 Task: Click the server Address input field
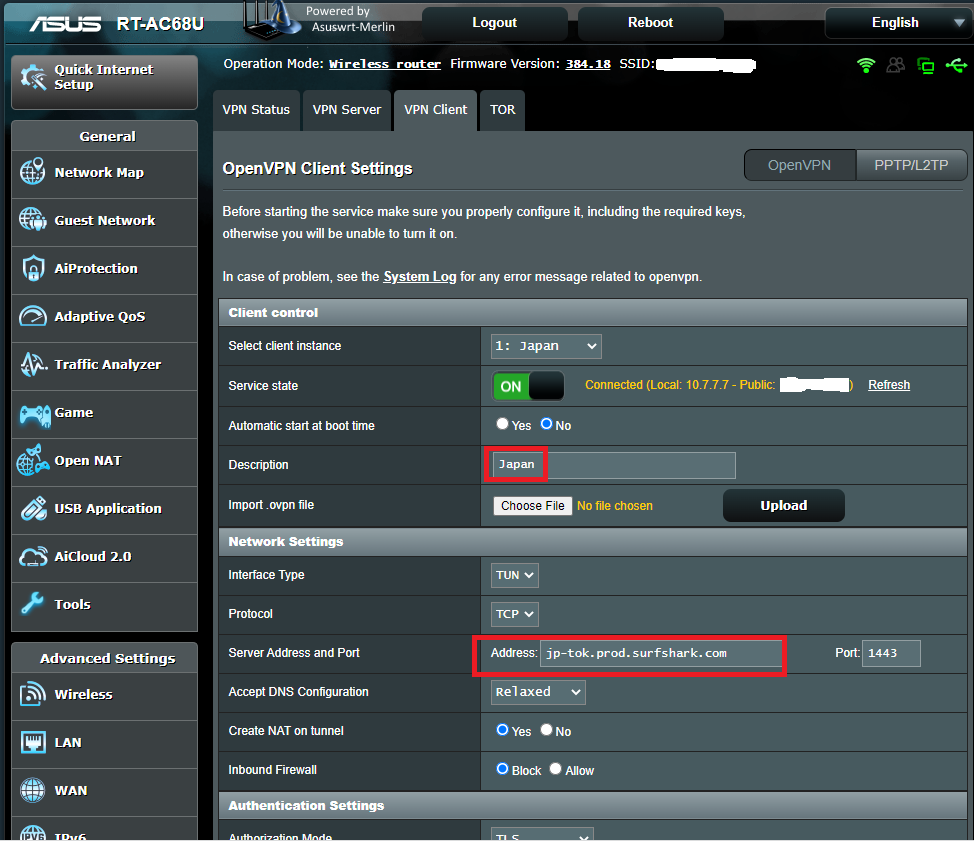pos(662,653)
